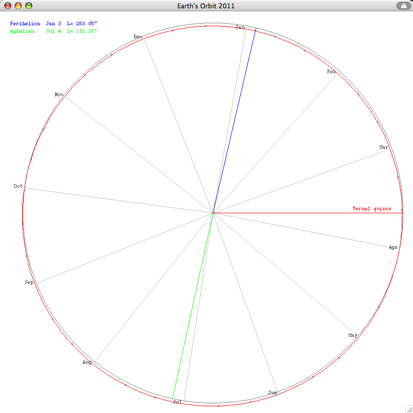Click the Dec month label on the orbit
This screenshot has width=413, height=413.
pyautogui.click(x=138, y=37)
